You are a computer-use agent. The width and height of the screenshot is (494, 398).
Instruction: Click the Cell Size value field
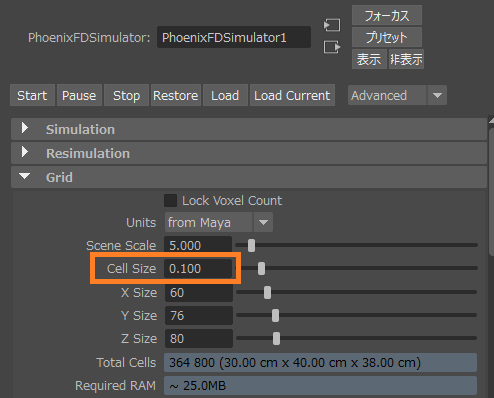(198, 268)
